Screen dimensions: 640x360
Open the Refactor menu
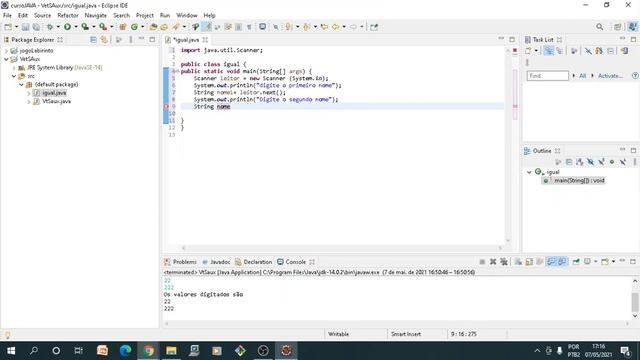pos(68,15)
